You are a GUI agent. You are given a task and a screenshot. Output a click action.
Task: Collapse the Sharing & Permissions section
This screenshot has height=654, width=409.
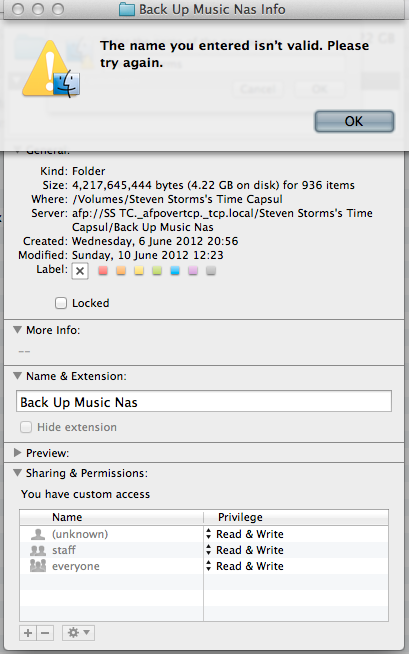pyautogui.click(x=18, y=473)
